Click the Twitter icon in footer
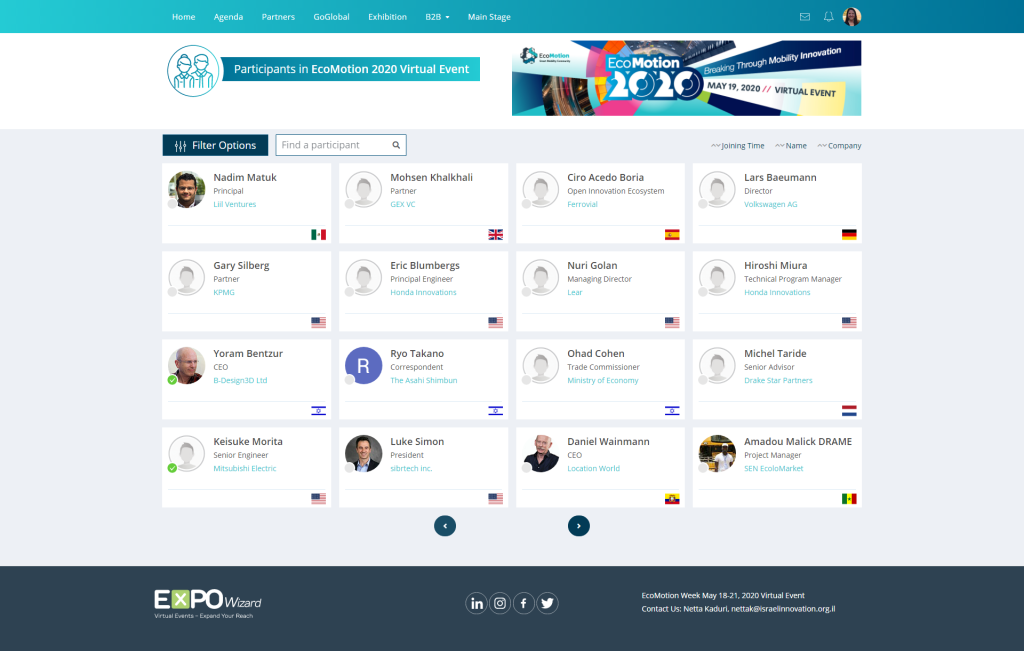 (x=547, y=603)
